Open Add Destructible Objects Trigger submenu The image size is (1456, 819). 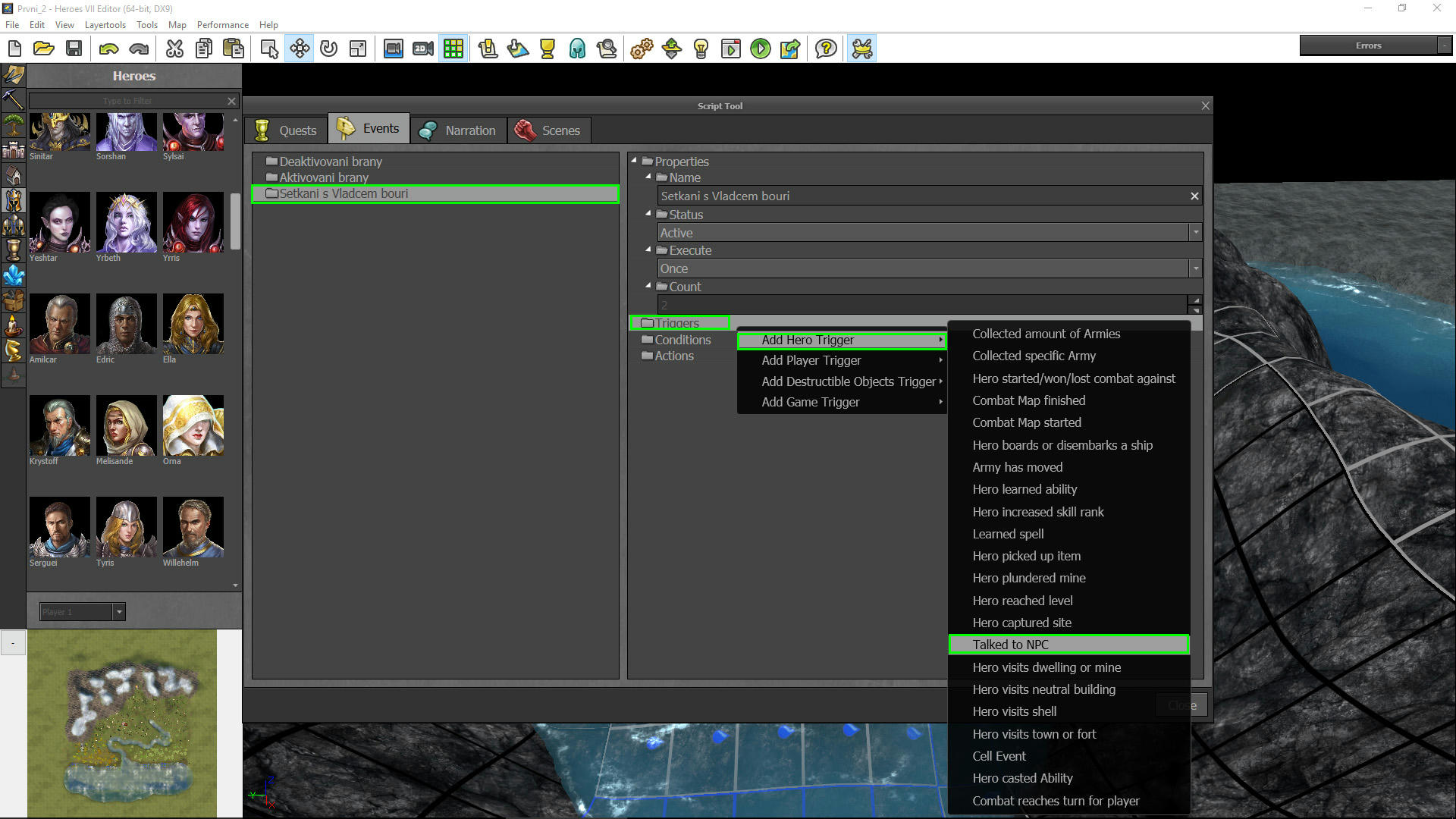pyautogui.click(x=842, y=381)
